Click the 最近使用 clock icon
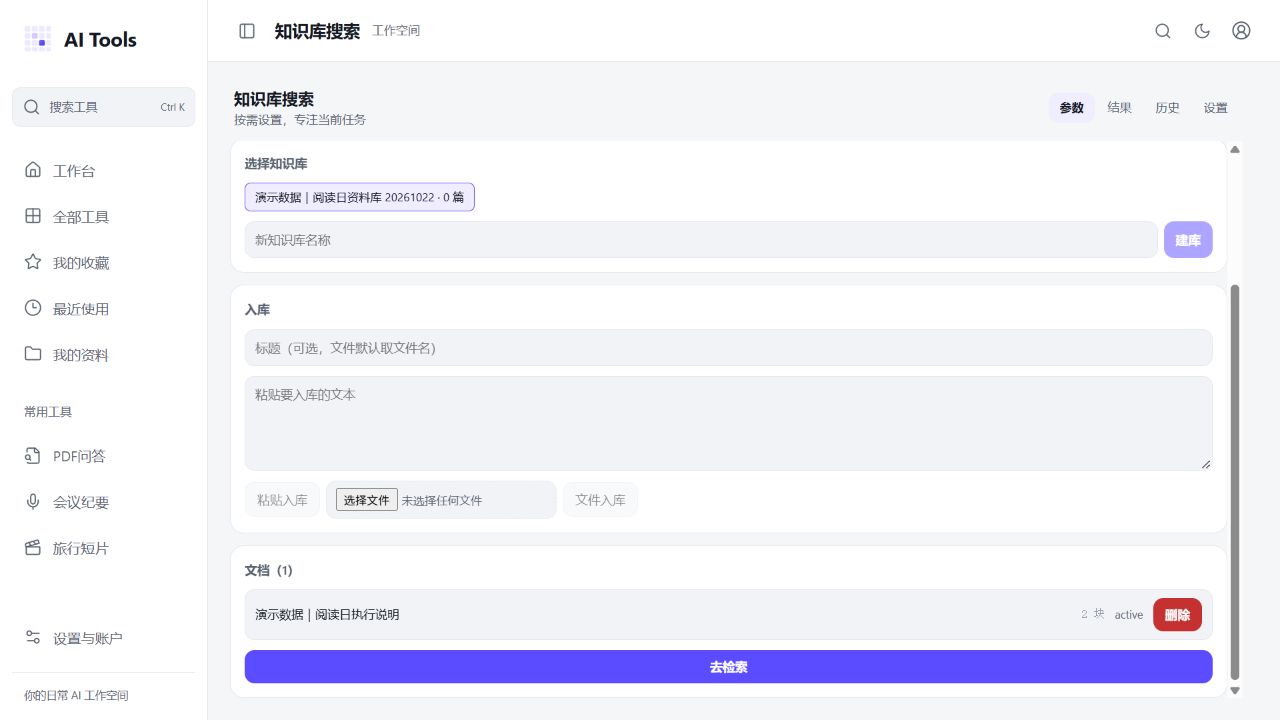The height and width of the screenshot is (720, 1280). click(x=33, y=308)
